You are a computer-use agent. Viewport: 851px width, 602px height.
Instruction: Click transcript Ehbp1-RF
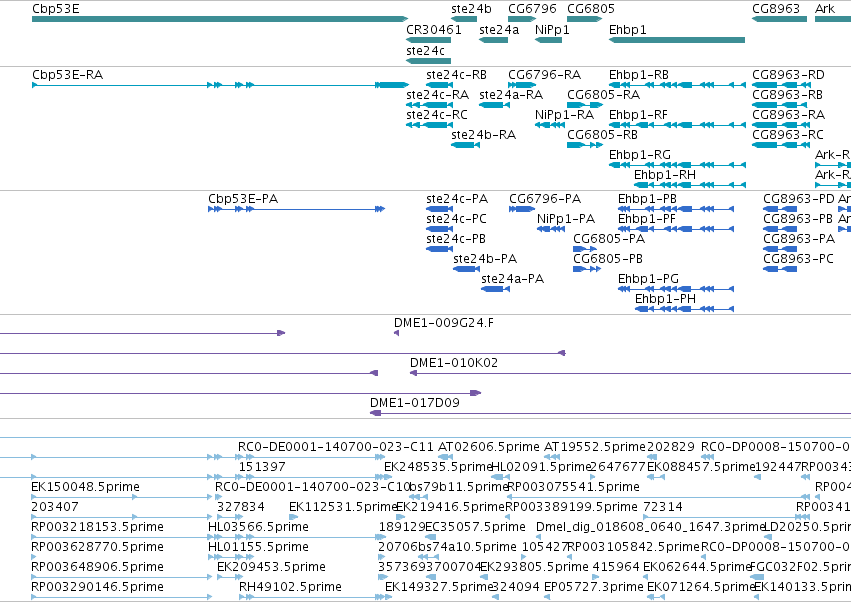click(638, 115)
